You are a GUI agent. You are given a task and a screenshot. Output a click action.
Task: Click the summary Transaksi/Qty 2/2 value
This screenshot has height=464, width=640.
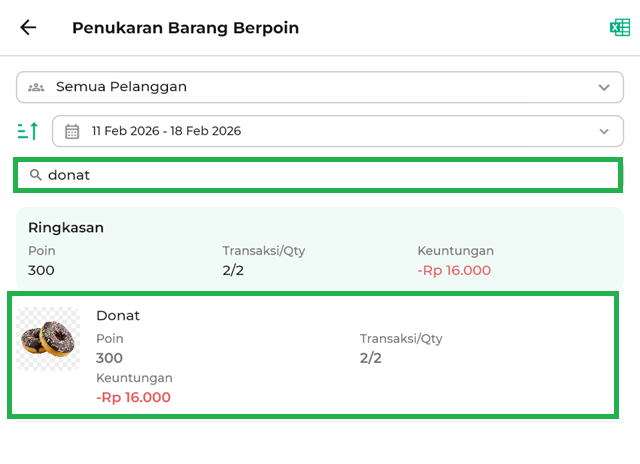233,270
